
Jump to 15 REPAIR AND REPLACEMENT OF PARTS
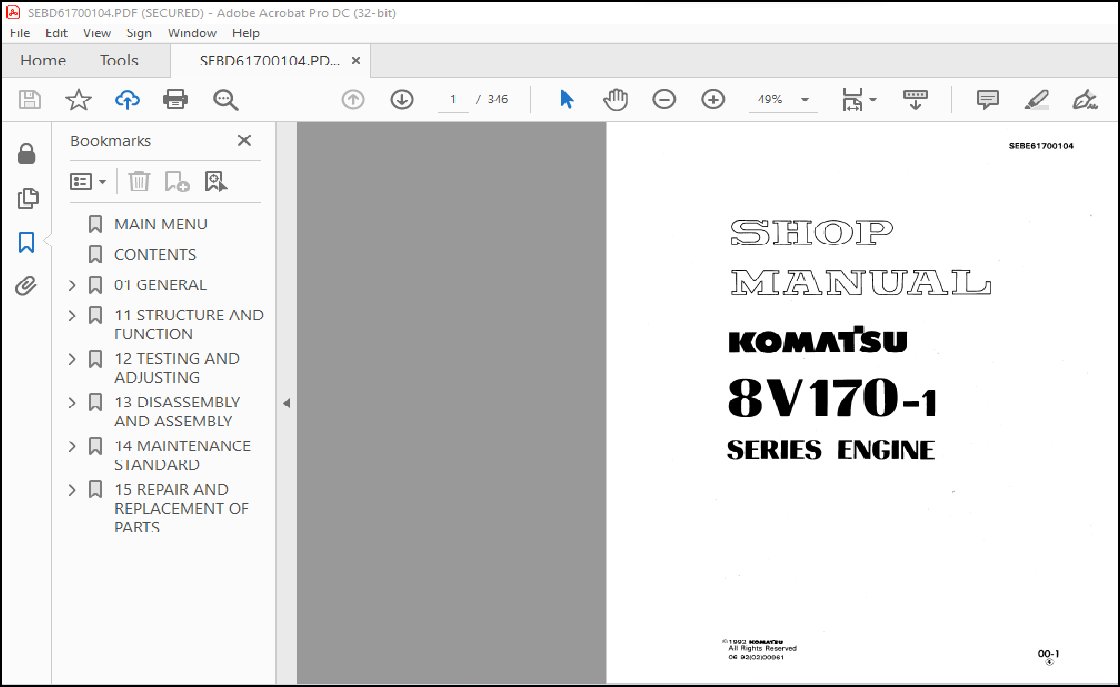coord(181,508)
